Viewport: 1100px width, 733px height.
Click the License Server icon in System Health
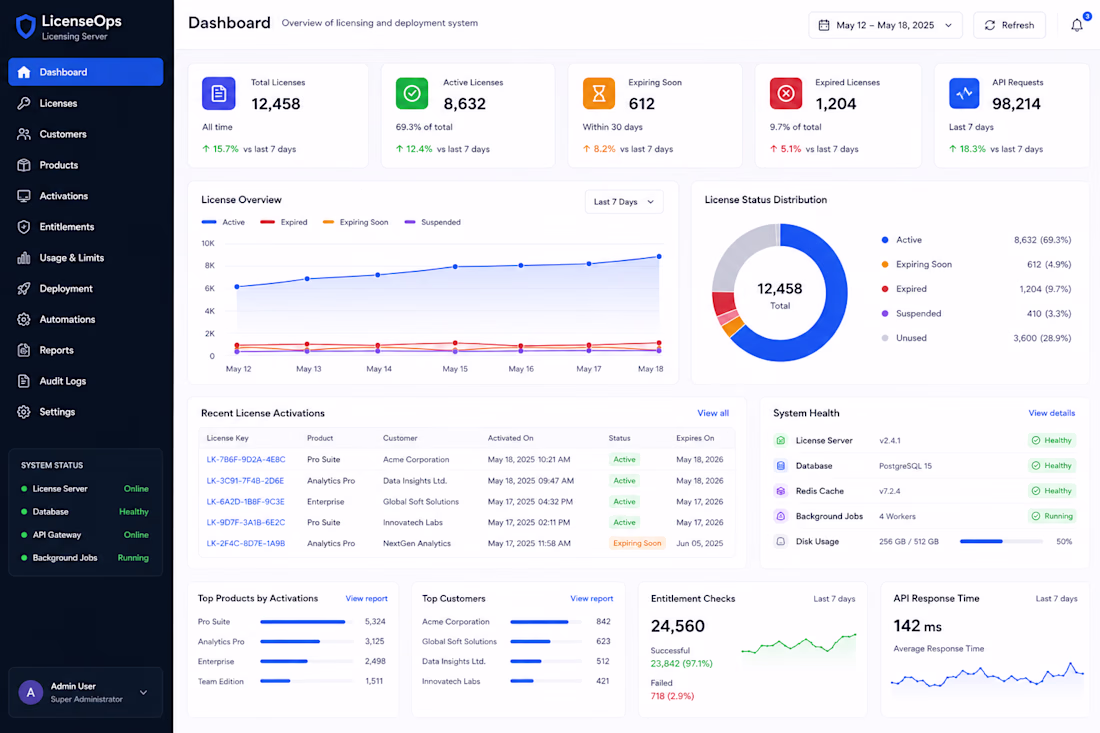point(780,441)
